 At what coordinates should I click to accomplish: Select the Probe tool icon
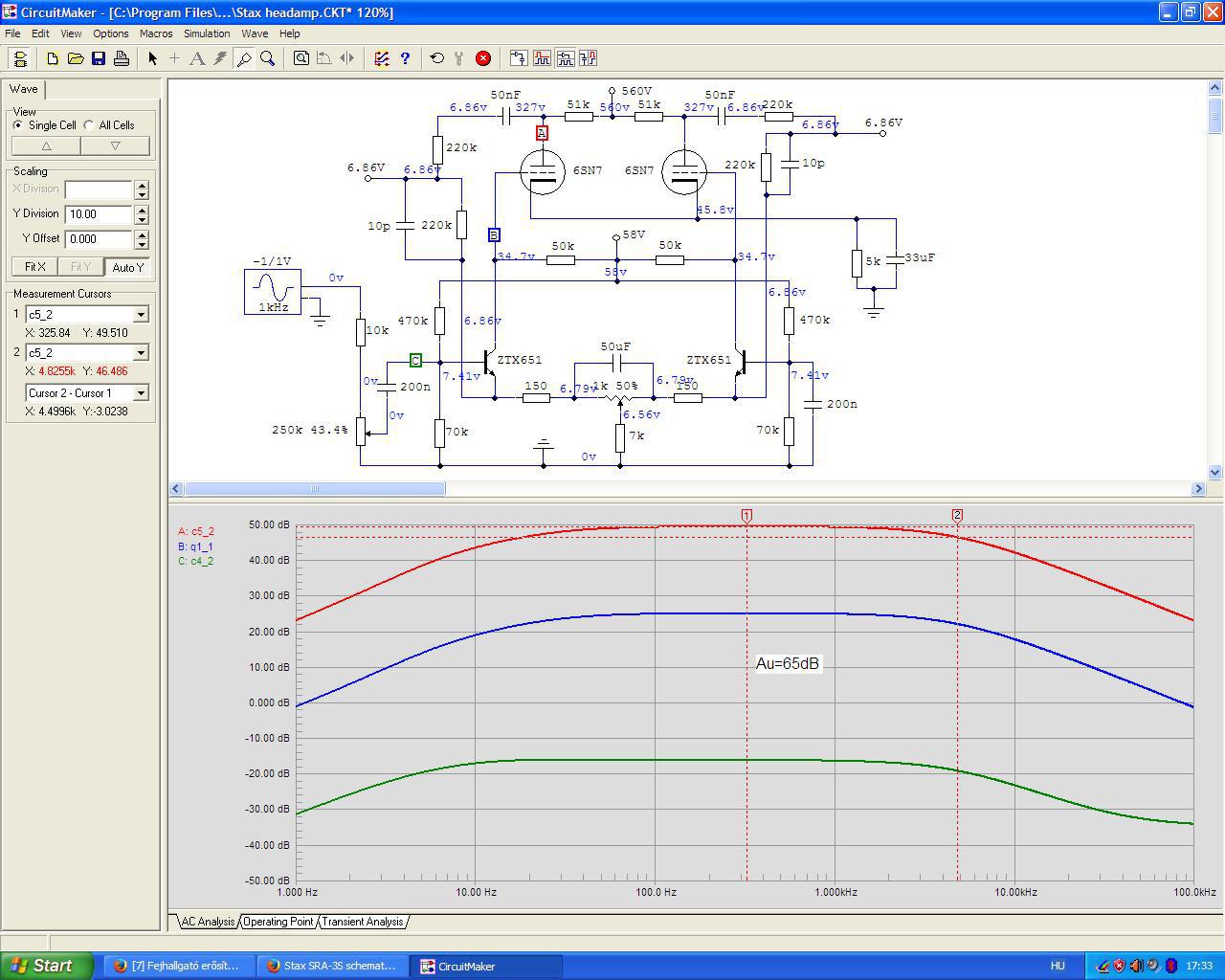click(244, 58)
